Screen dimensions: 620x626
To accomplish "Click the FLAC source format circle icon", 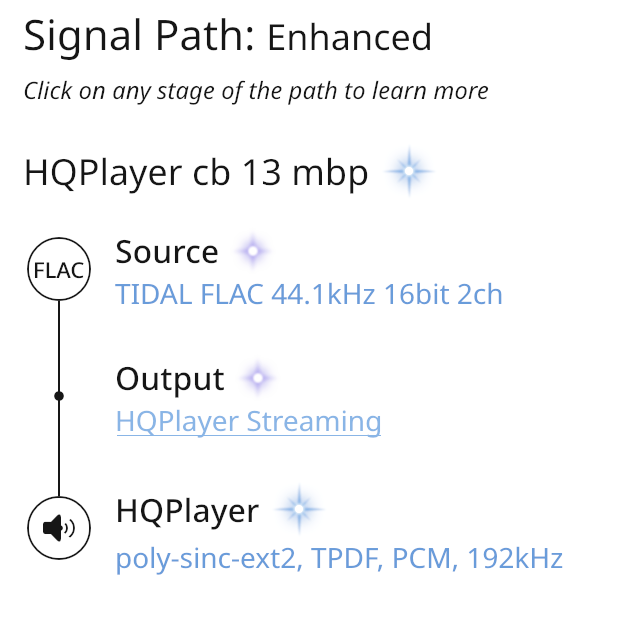I will click(59, 269).
